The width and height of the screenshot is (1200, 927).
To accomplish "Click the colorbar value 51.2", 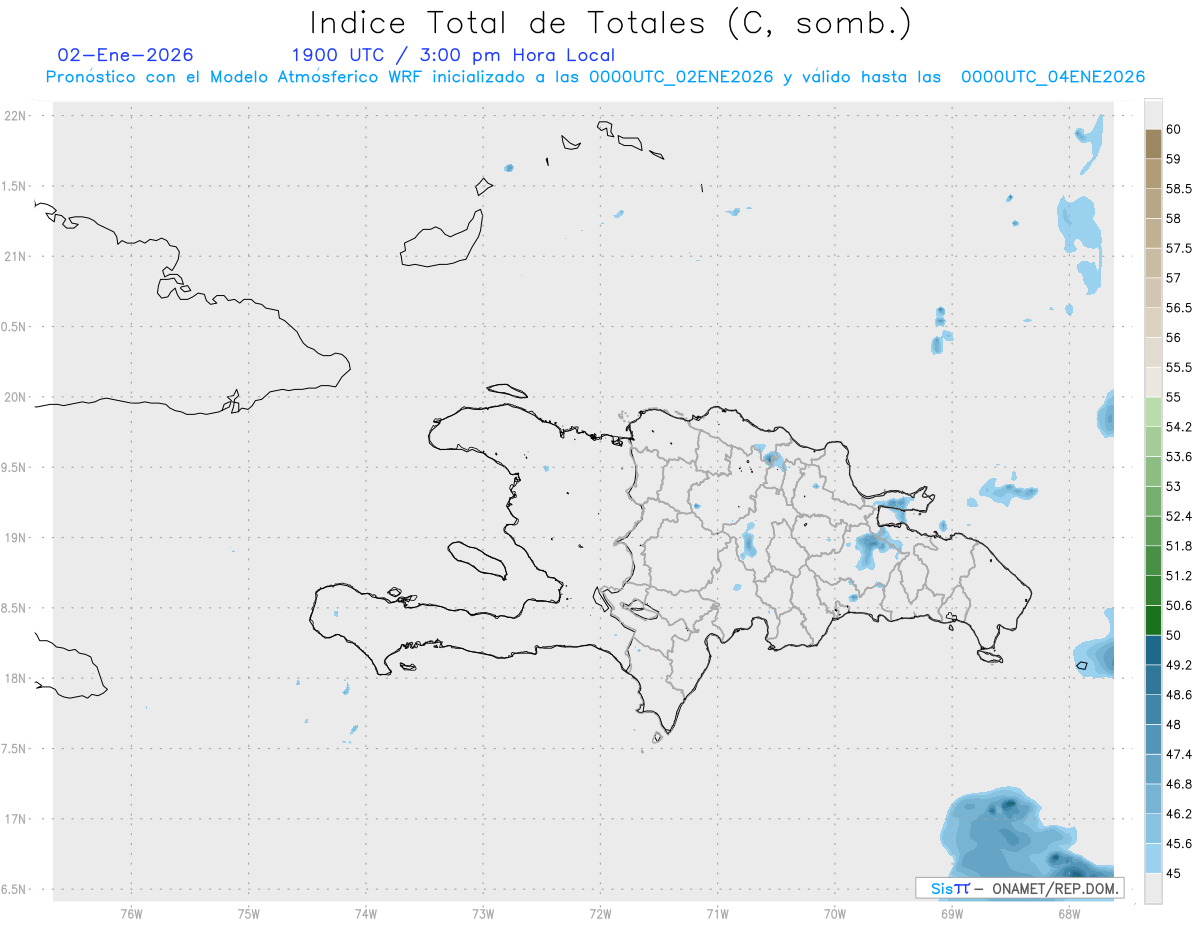I will (x=1178, y=576).
